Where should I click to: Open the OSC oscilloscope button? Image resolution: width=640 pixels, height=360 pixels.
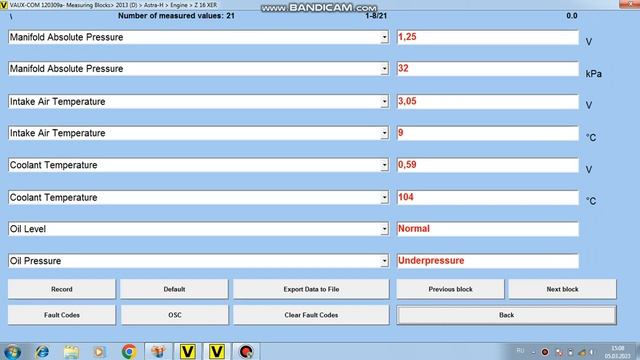[x=174, y=315]
